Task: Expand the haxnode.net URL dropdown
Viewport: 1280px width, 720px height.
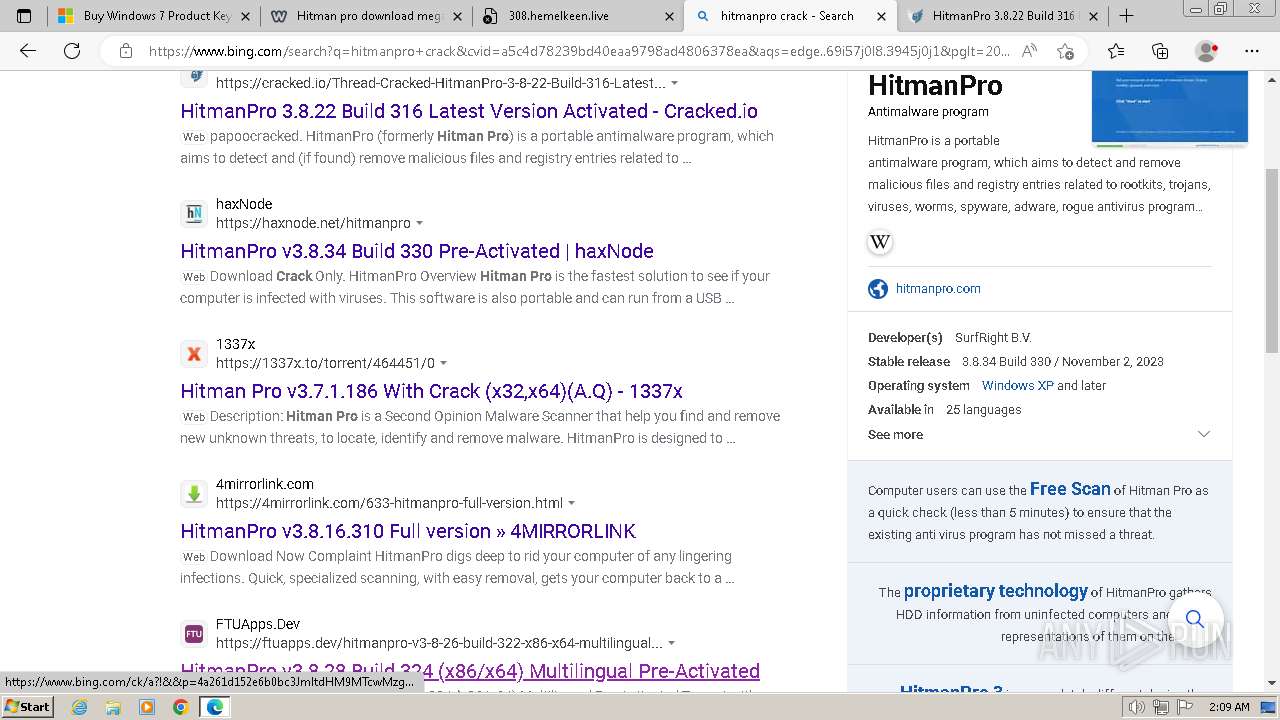Action: pyautogui.click(x=419, y=223)
